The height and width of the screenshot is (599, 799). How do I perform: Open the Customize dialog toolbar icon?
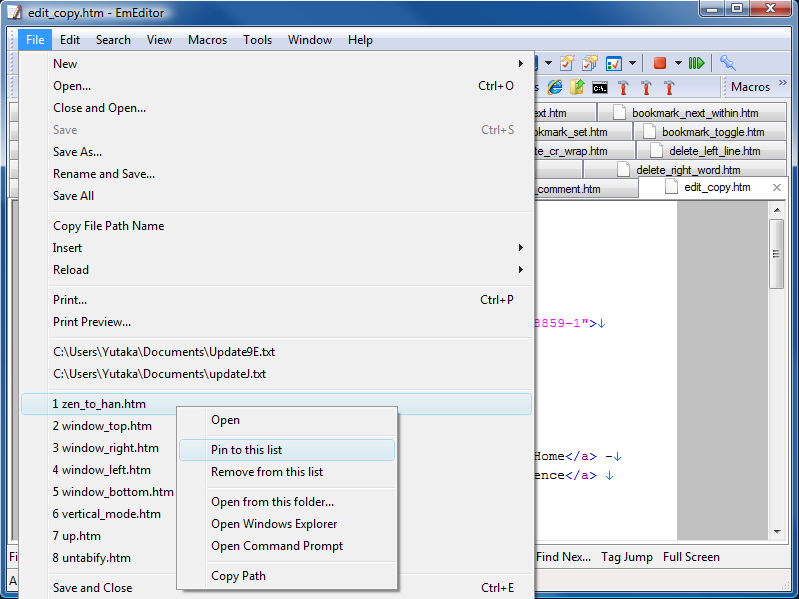[x=614, y=63]
